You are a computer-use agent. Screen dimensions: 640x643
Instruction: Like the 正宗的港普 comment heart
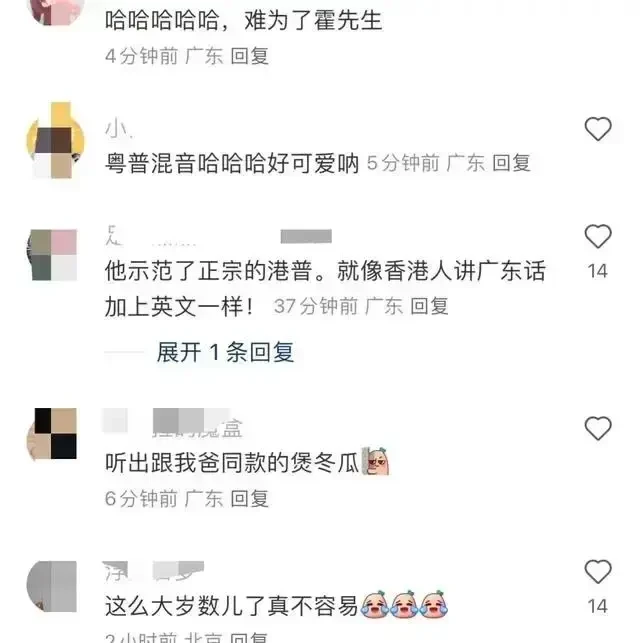[598, 237]
